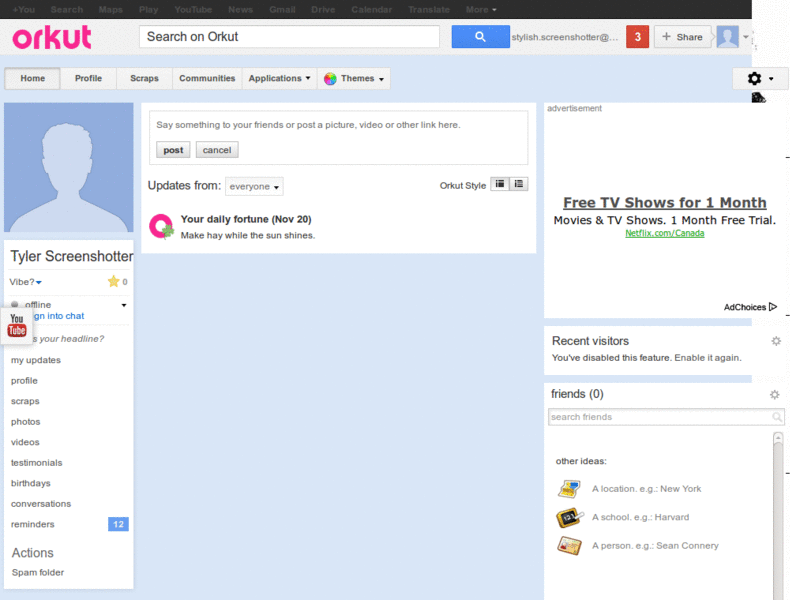This screenshot has height=600, width=800.
Task: Open Gmail from the Google bar
Action: pos(282,10)
